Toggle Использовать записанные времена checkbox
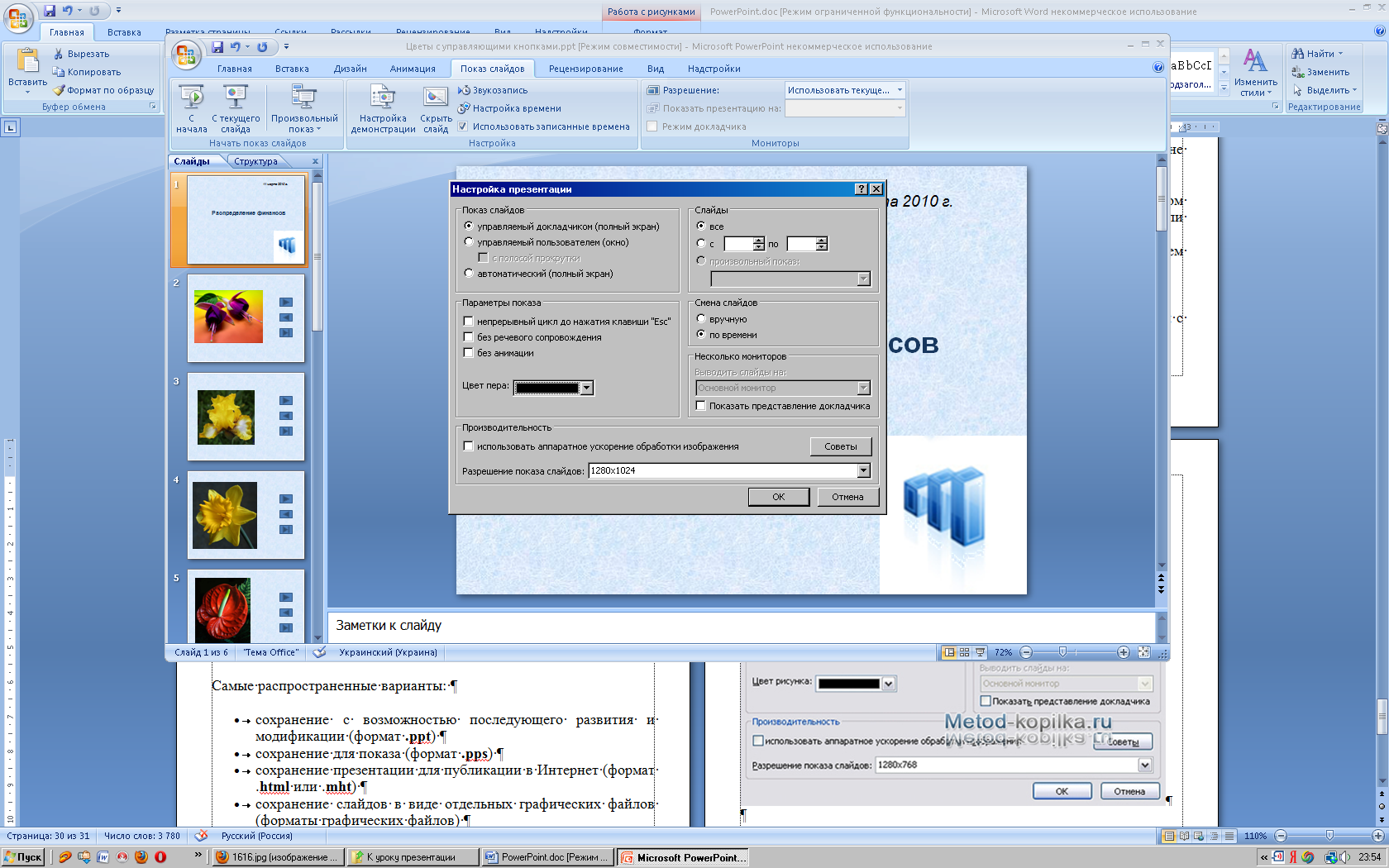Viewport: 1389px width, 868px height. point(463,126)
